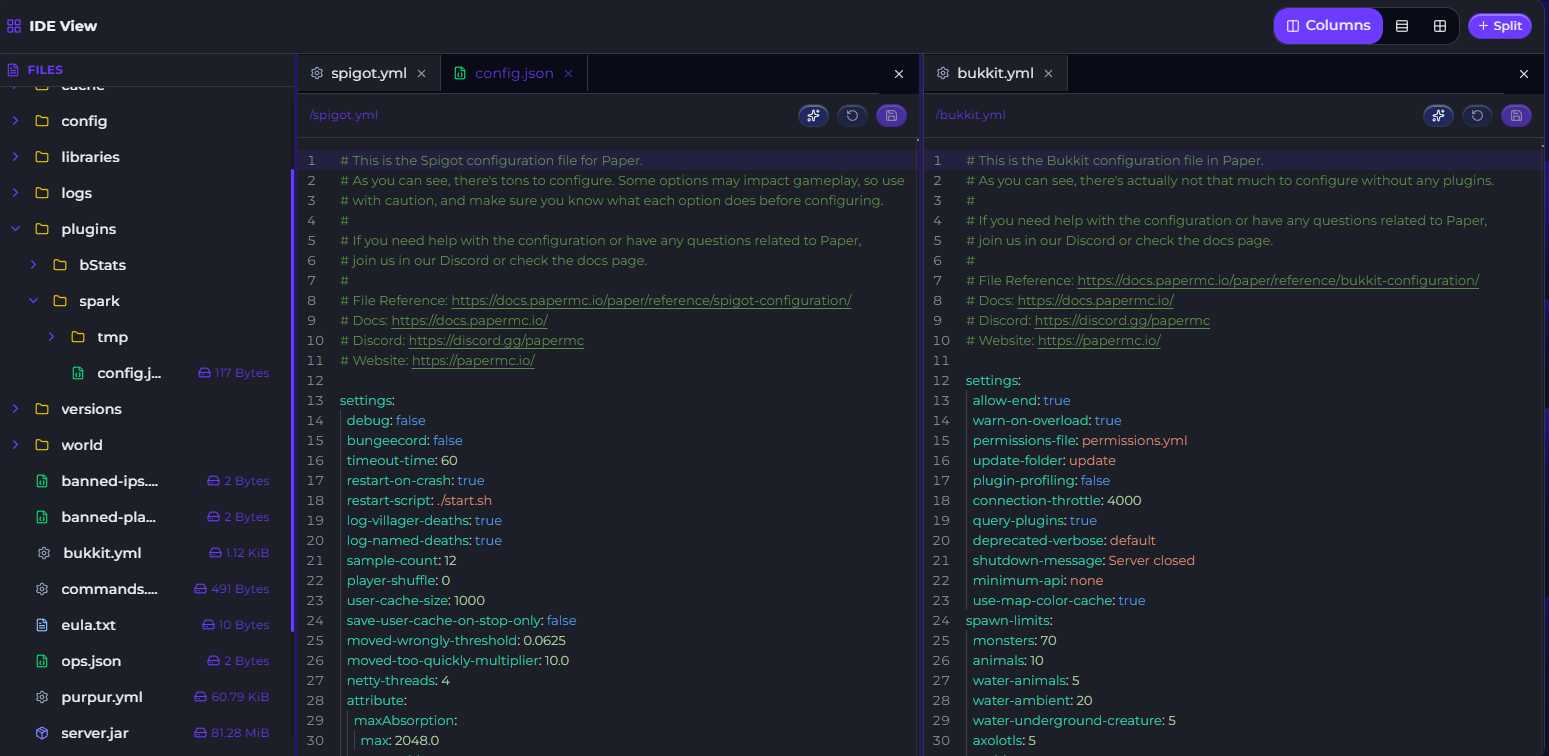1549x756 pixels.
Task: Close the spigot.yml tab
Action: tap(421, 73)
